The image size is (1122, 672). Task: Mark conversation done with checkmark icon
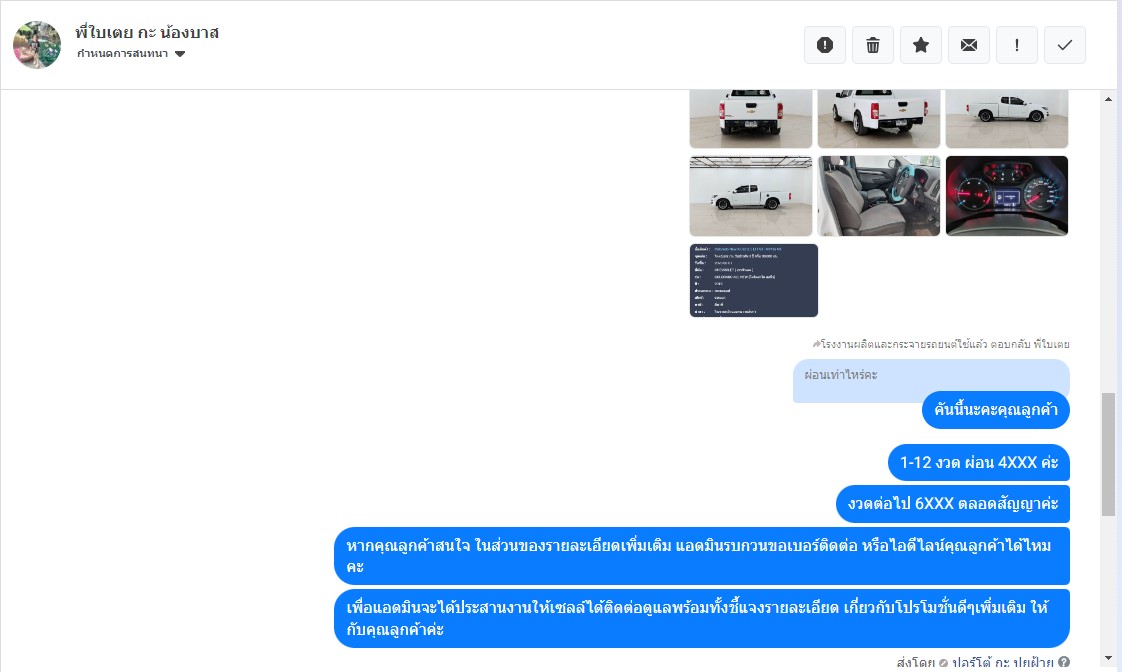tap(1064, 45)
